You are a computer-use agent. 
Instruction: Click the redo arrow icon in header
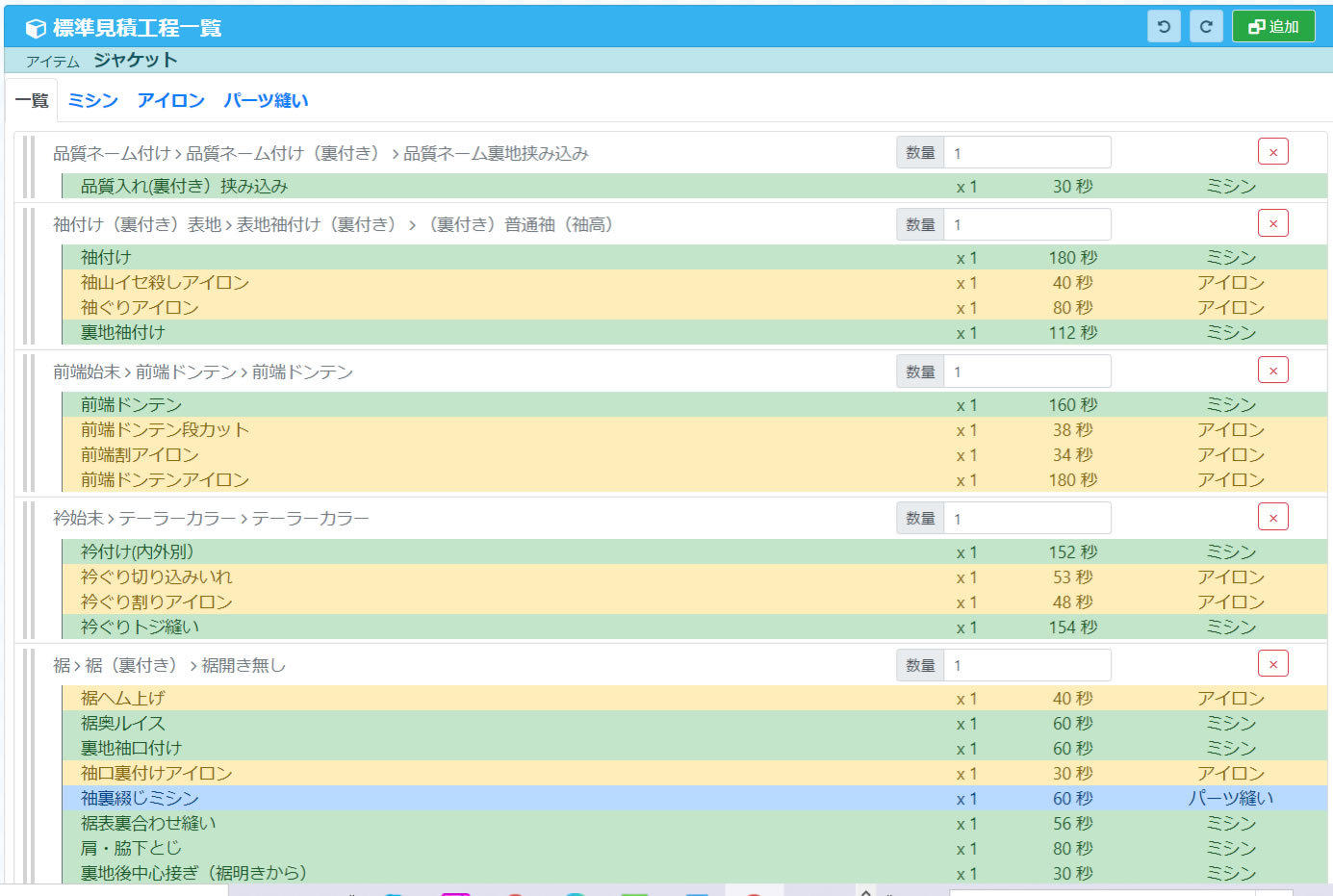point(1206,27)
